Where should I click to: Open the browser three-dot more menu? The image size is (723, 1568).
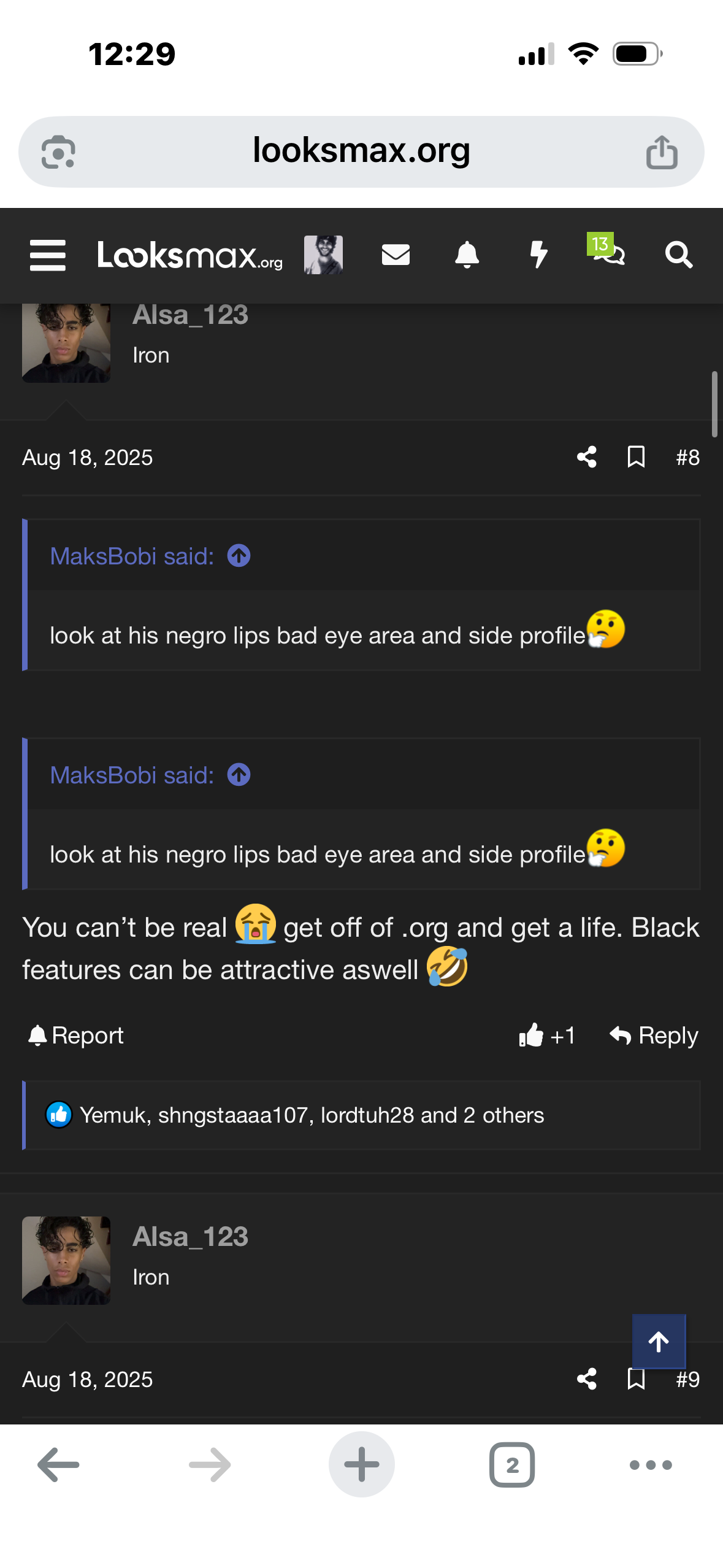651,1465
